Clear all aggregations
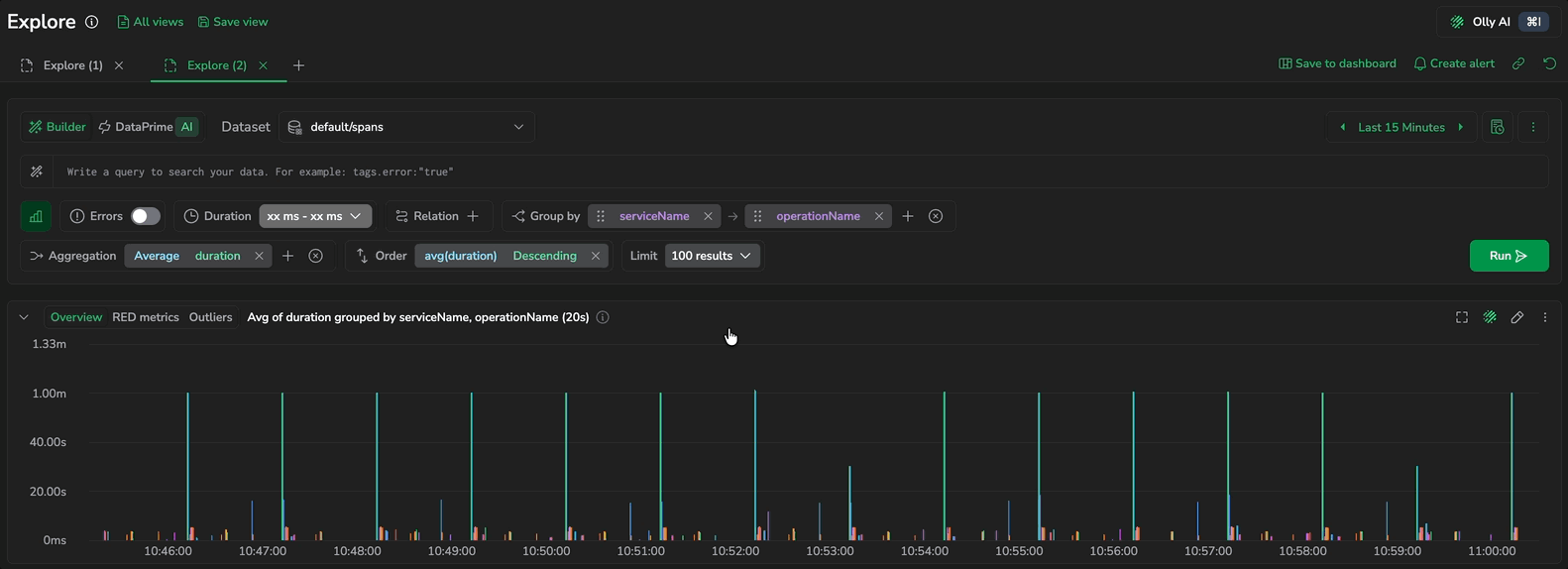The height and width of the screenshot is (569, 1568). pyautogui.click(x=315, y=256)
